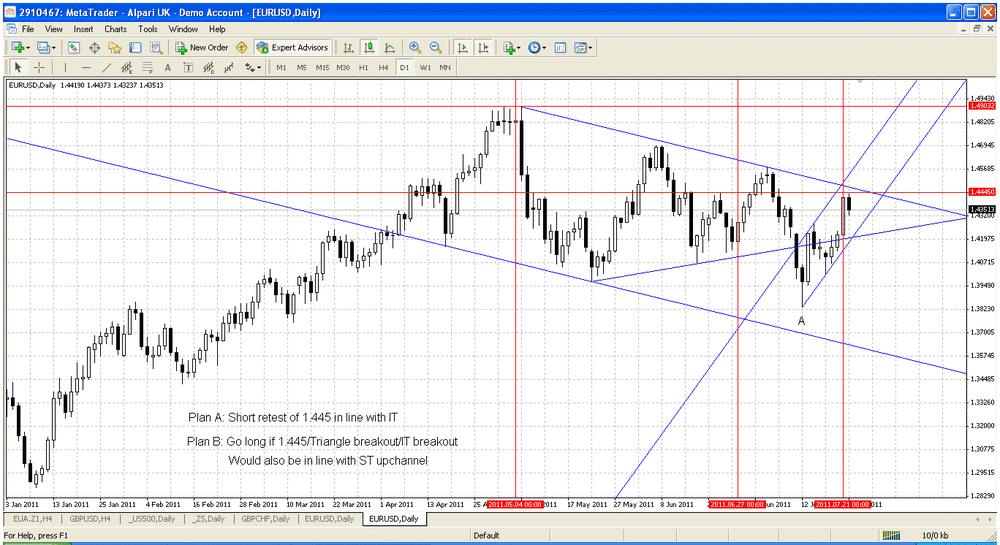Click the New Order button

click(x=202, y=47)
